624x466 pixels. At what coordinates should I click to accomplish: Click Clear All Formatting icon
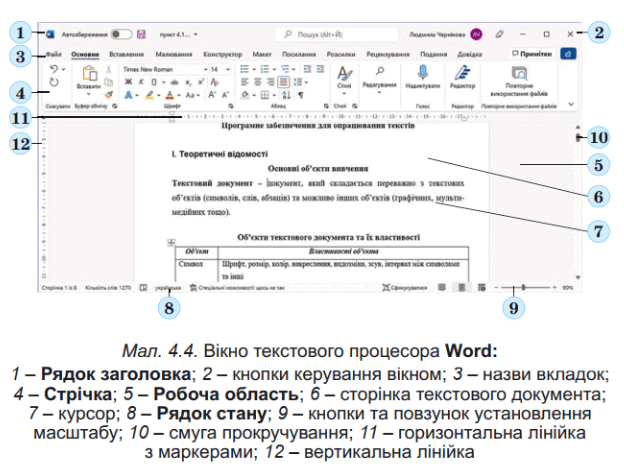[x=214, y=82]
